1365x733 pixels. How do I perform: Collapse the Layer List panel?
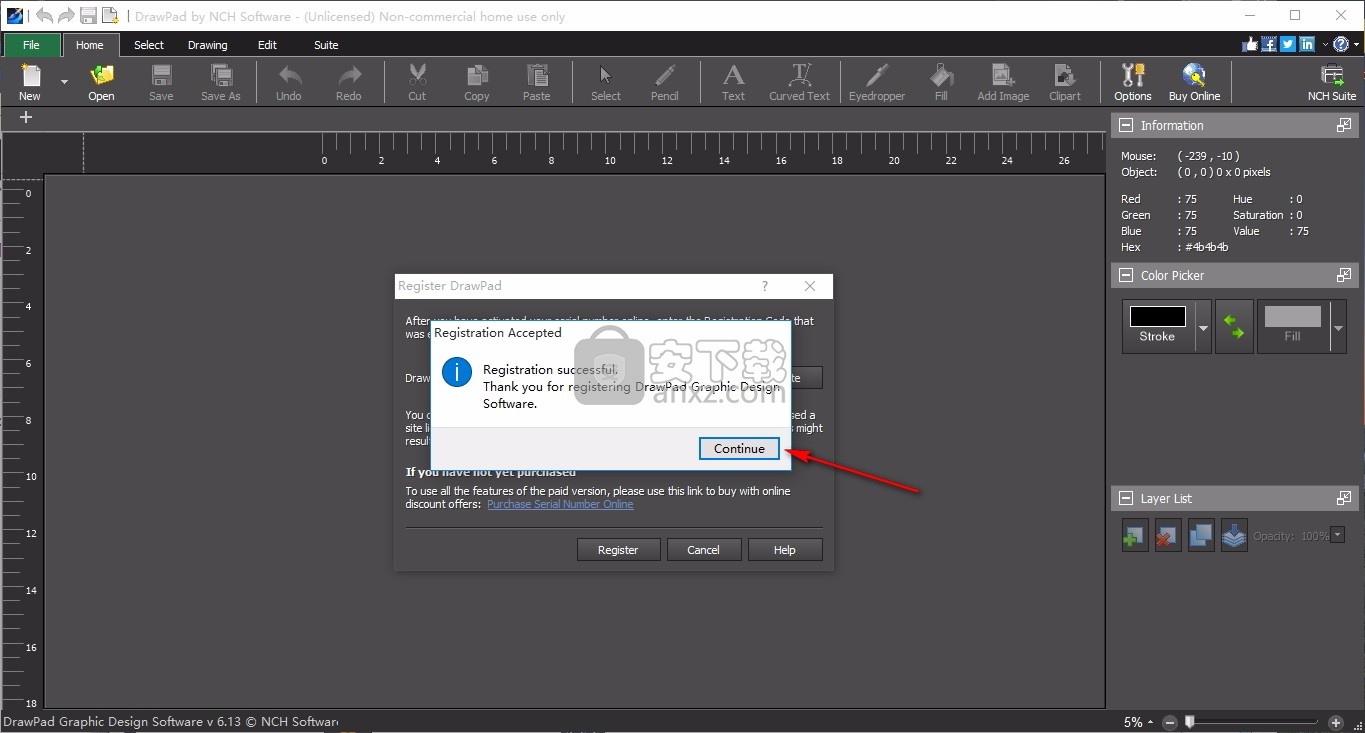pyautogui.click(x=1126, y=498)
